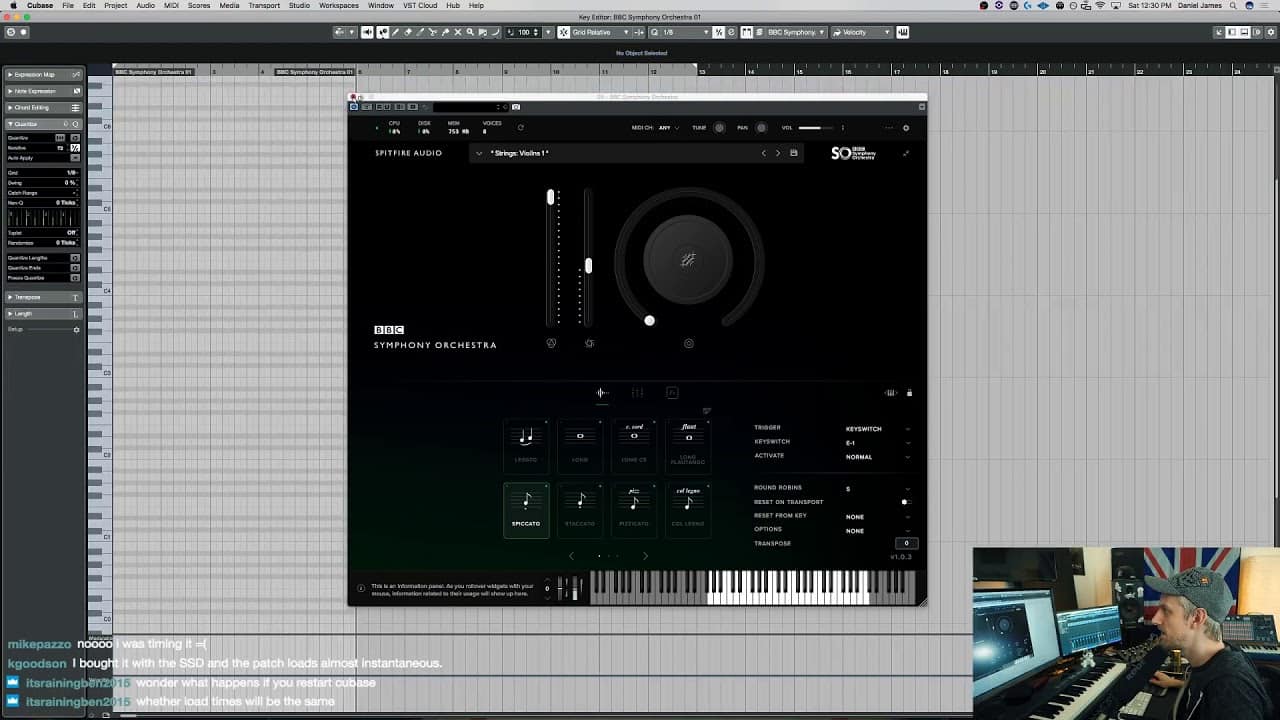Click the Transpose value field
1280x720 pixels.
(x=906, y=543)
